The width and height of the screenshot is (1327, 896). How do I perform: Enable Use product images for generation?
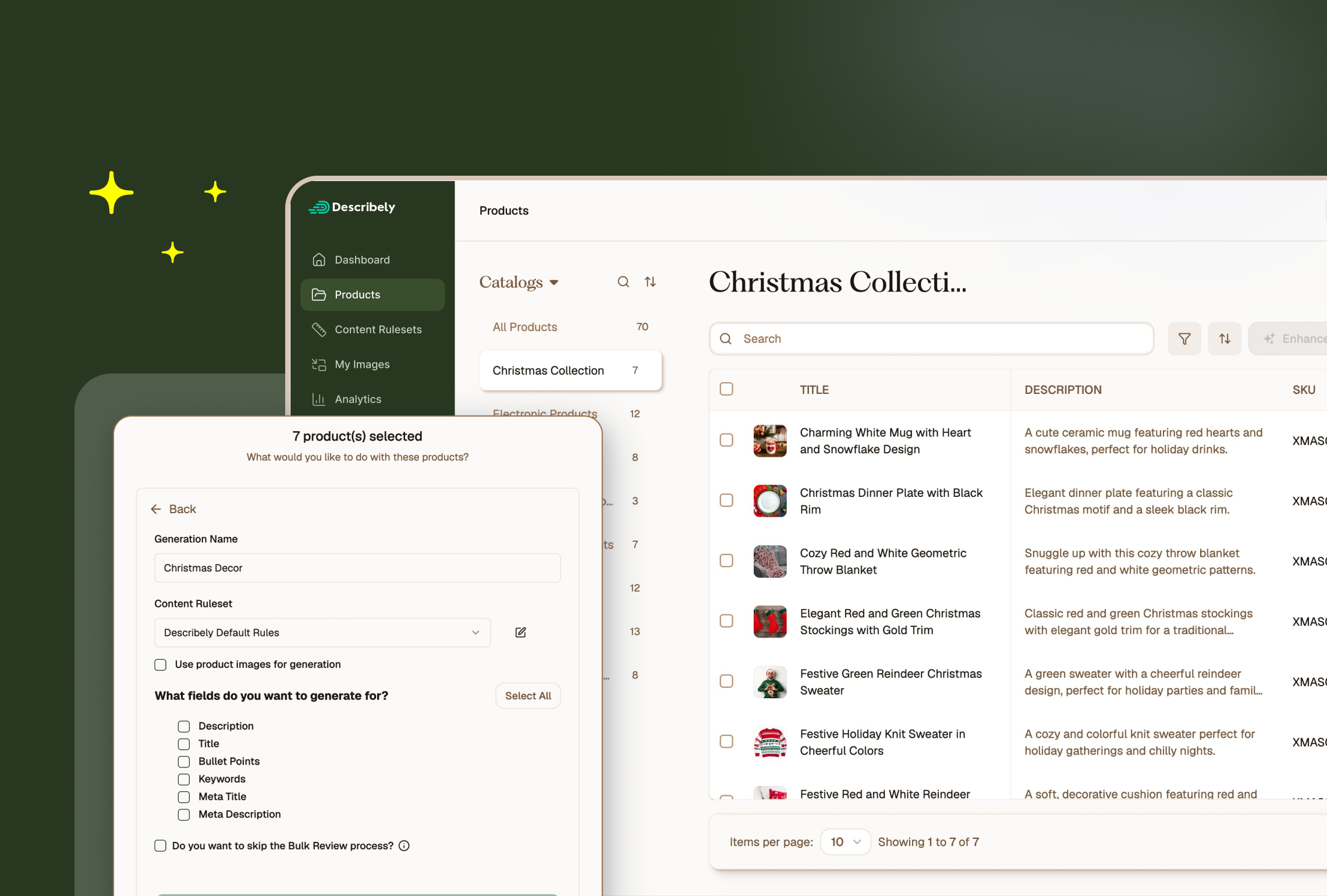pos(161,664)
